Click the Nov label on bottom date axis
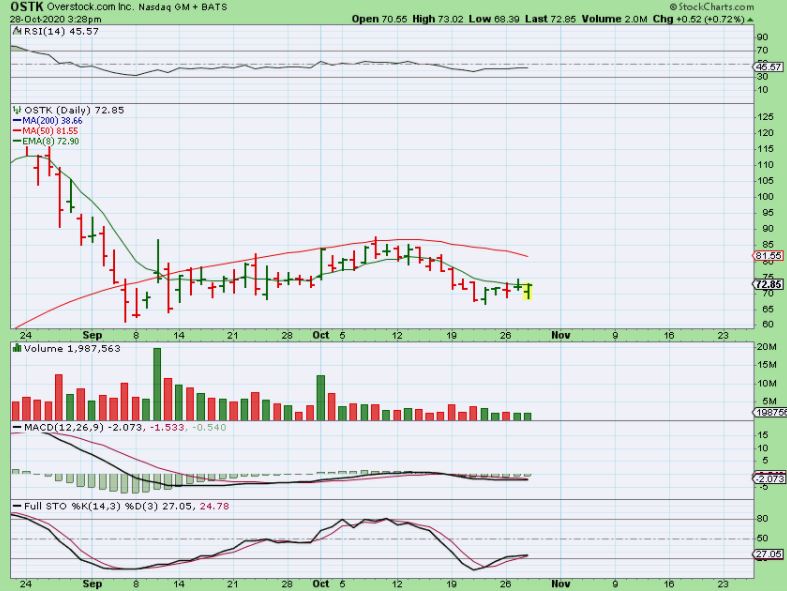787x591 pixels. coord(560,584)
